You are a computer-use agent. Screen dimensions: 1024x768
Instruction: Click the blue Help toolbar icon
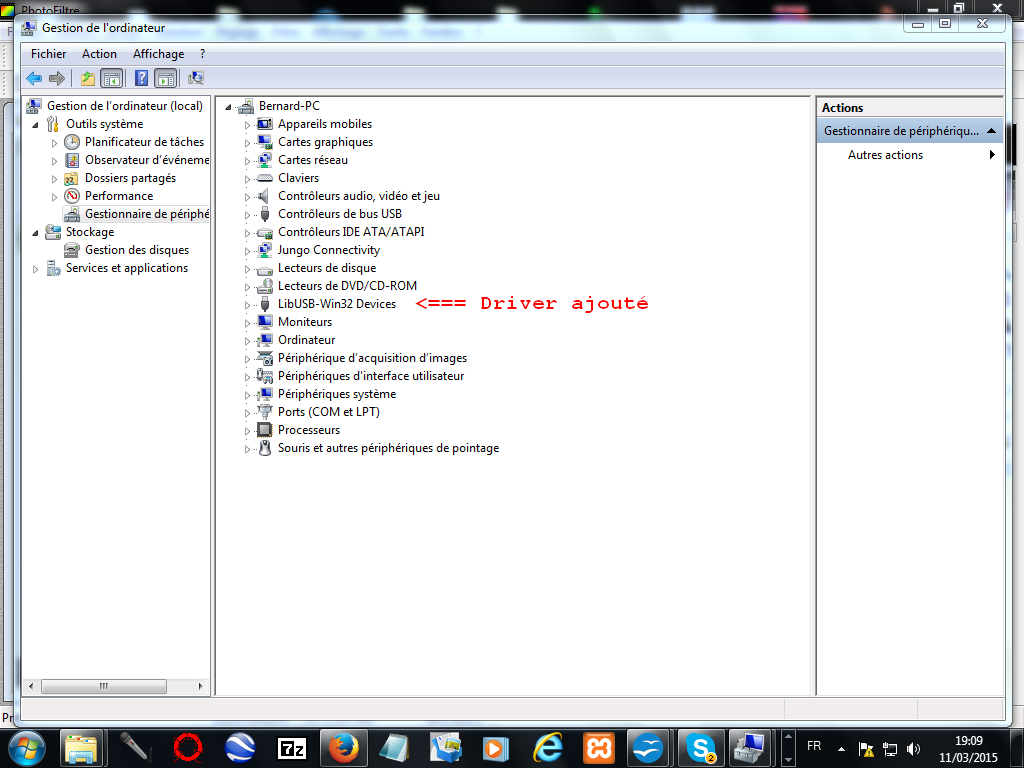[142, 78]
